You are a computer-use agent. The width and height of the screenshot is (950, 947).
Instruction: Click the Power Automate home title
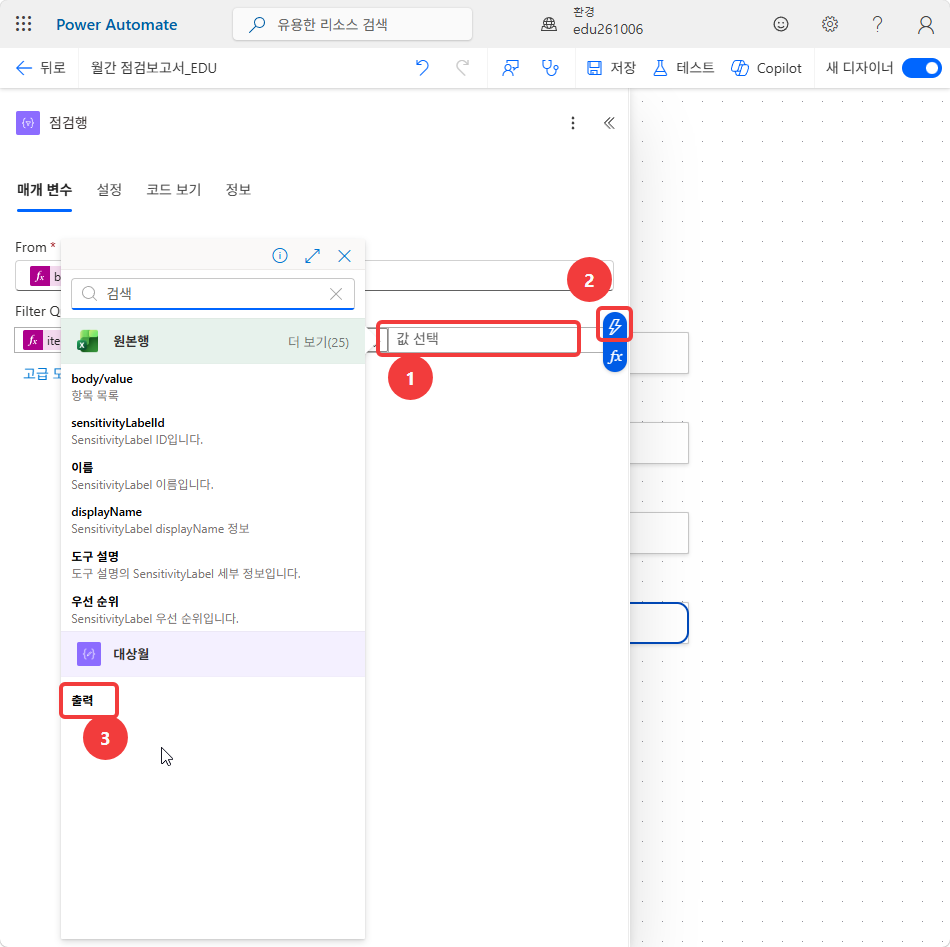click(116, 24)
